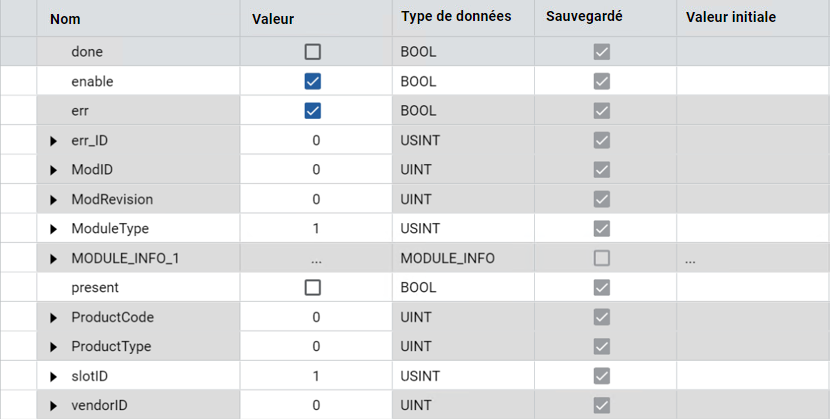Edit the ProductType value field
Viewport: 831px width, 420px height.
316,346
